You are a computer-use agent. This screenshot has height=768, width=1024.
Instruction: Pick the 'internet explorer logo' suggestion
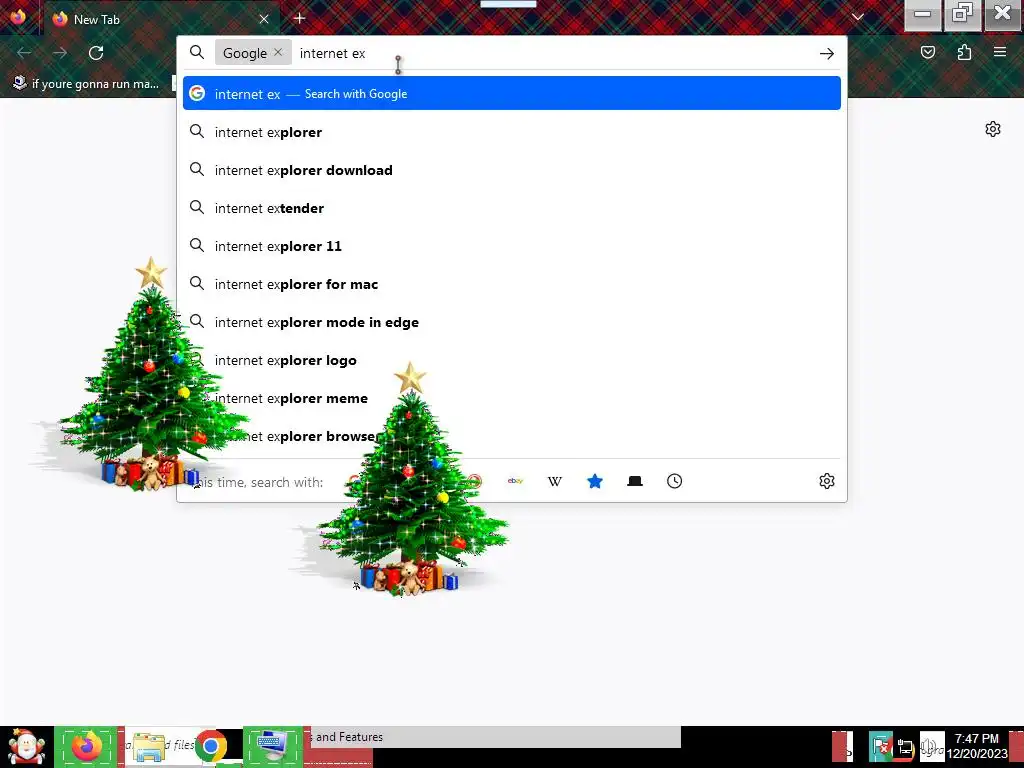[512, 360]
